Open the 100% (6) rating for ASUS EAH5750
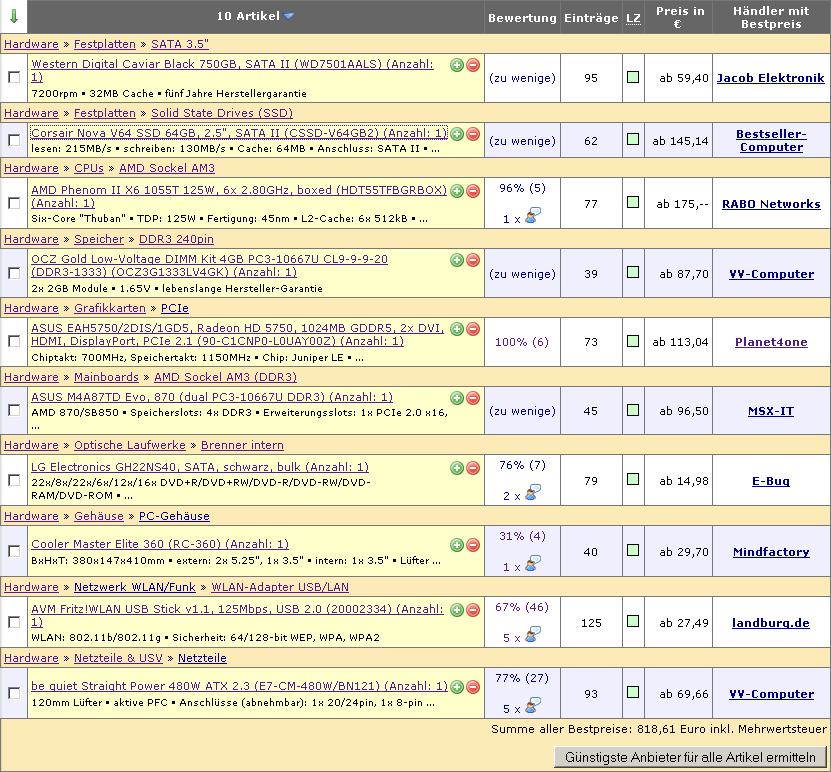 522,342
